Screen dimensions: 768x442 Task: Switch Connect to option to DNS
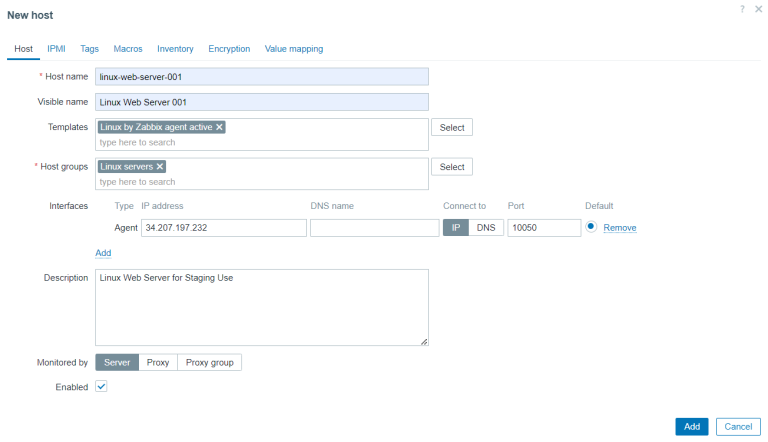[485, 228]
